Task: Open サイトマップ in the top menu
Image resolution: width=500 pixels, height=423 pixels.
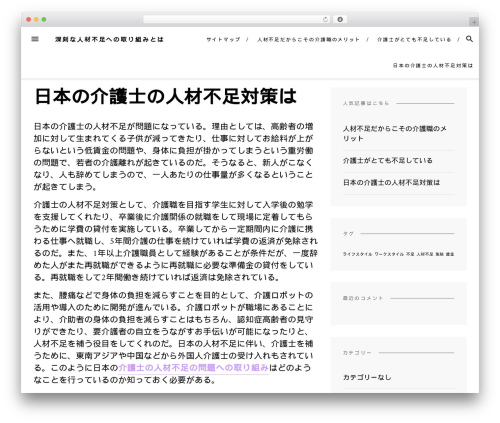Action: pos(223,39)
